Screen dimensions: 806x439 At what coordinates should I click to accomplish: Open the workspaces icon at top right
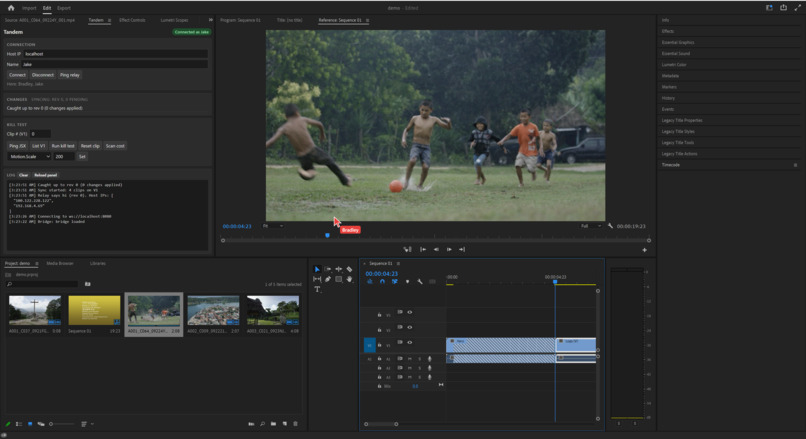point(770,8)
